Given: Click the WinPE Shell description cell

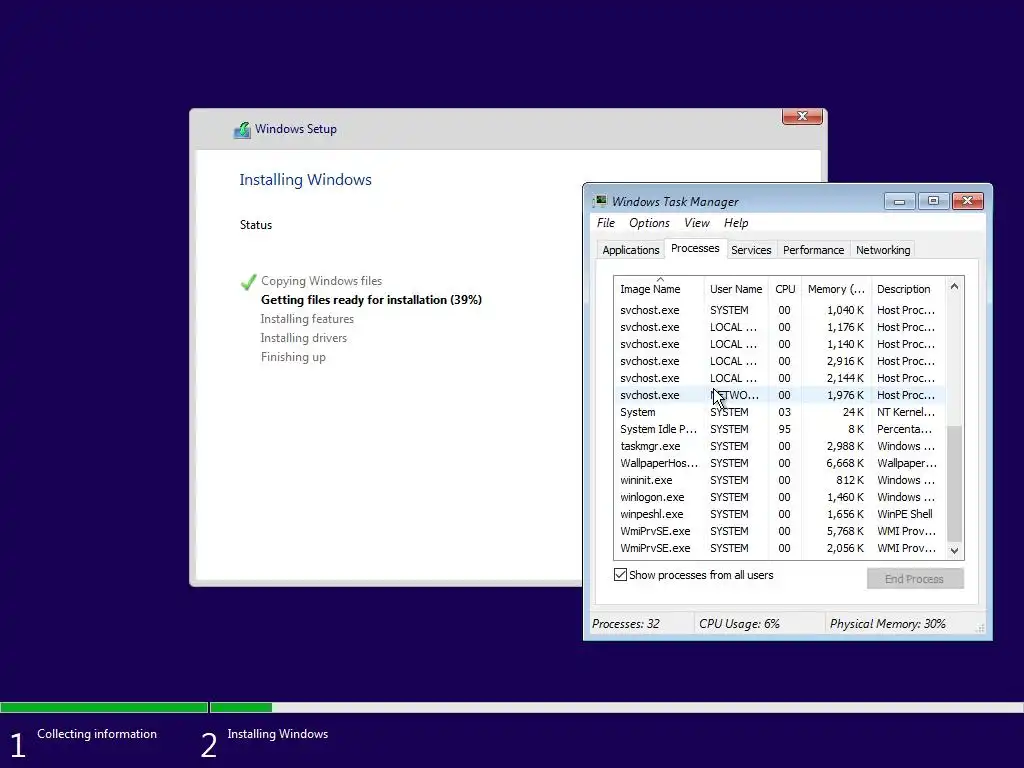Looking at the screenshot, I should coord(904,514).
